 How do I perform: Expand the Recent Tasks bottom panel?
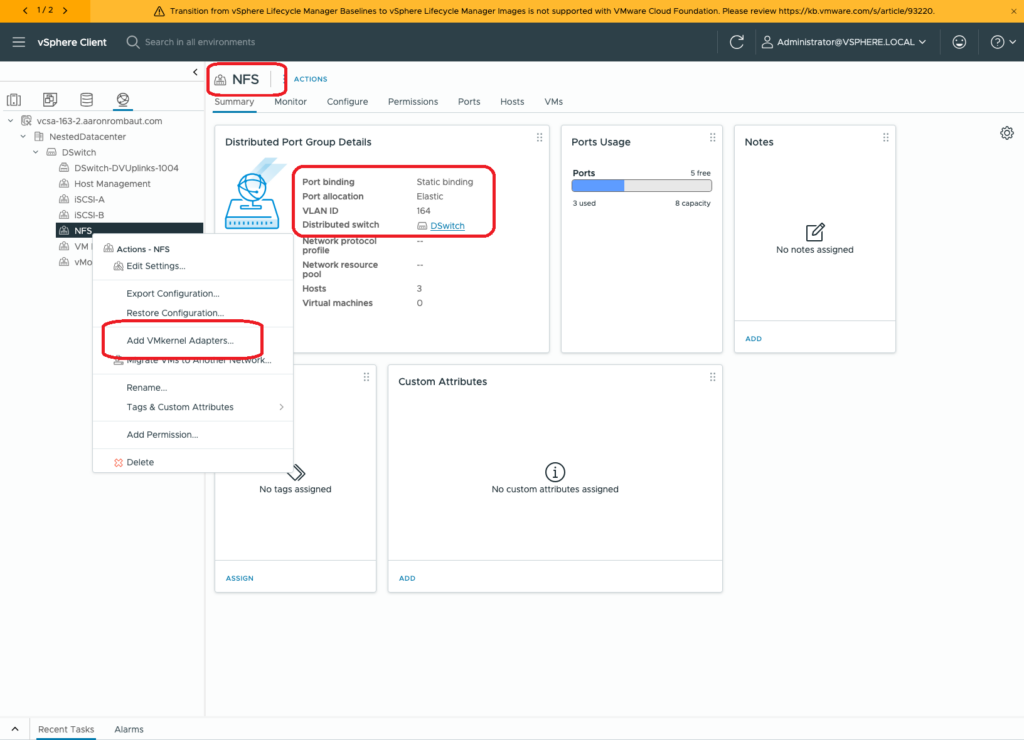tap(14, 729)
